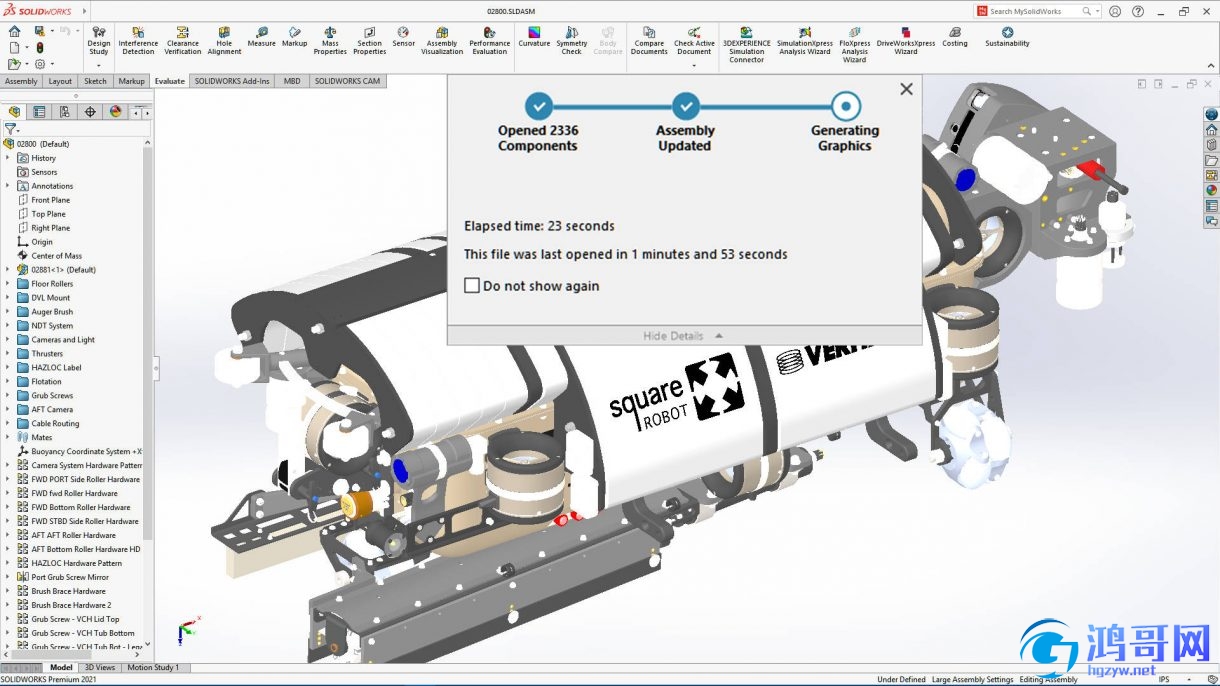This screenshot has width=1220, height=686.
Task: Click IPS units in status bar
Action: [x=1164, y=679]
